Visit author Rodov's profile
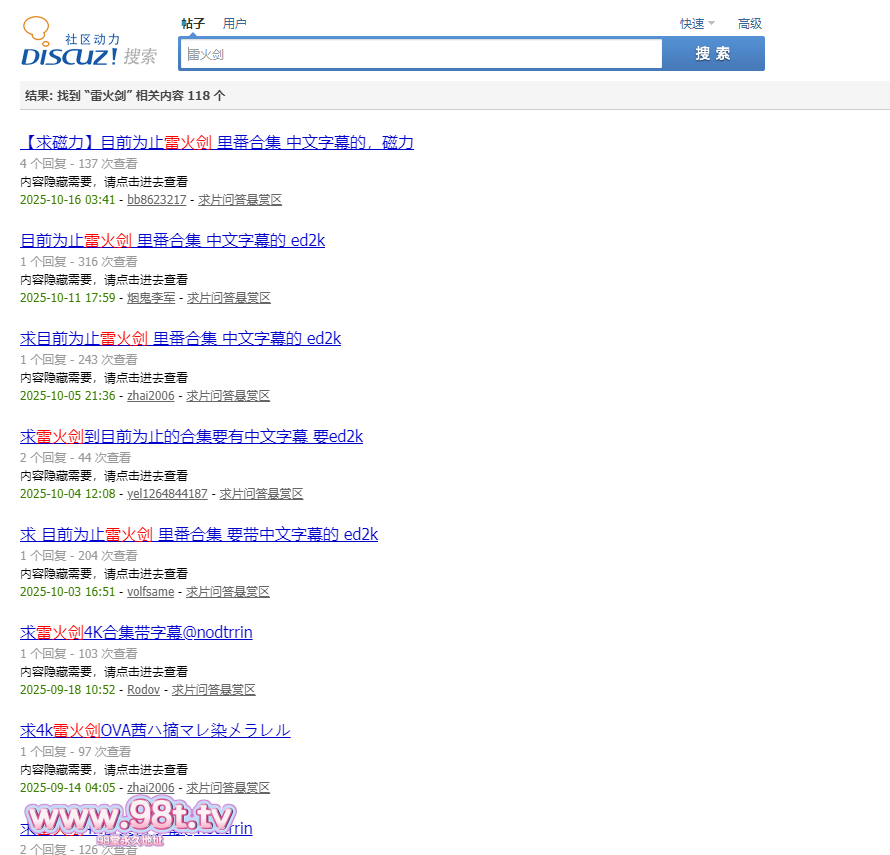This screenshot has height=855, width=890. 143,690
